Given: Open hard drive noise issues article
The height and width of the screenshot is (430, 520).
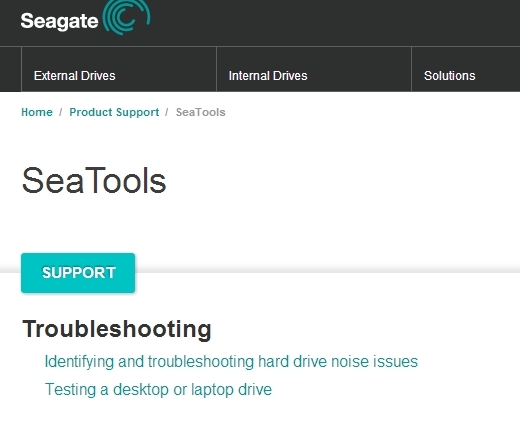Looking at the screenshot, I should 231,362.
